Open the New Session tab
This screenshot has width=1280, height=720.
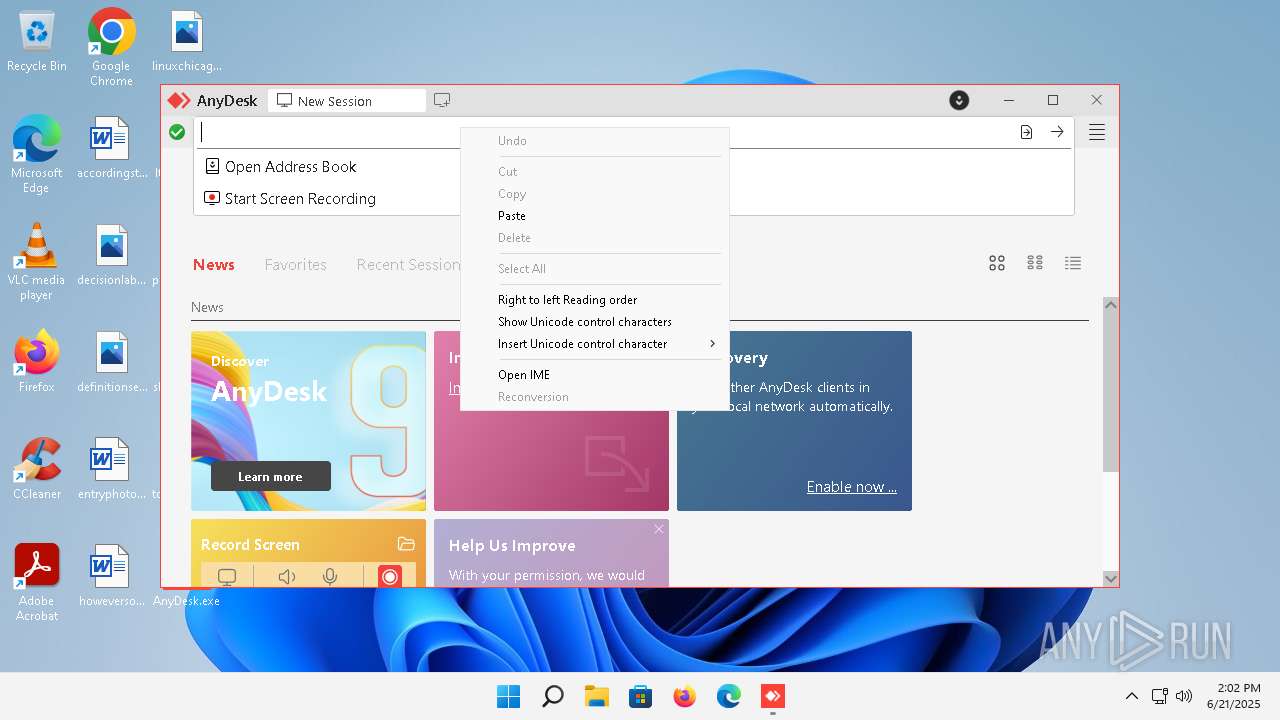pyautogui.click(x=346, y=101)
